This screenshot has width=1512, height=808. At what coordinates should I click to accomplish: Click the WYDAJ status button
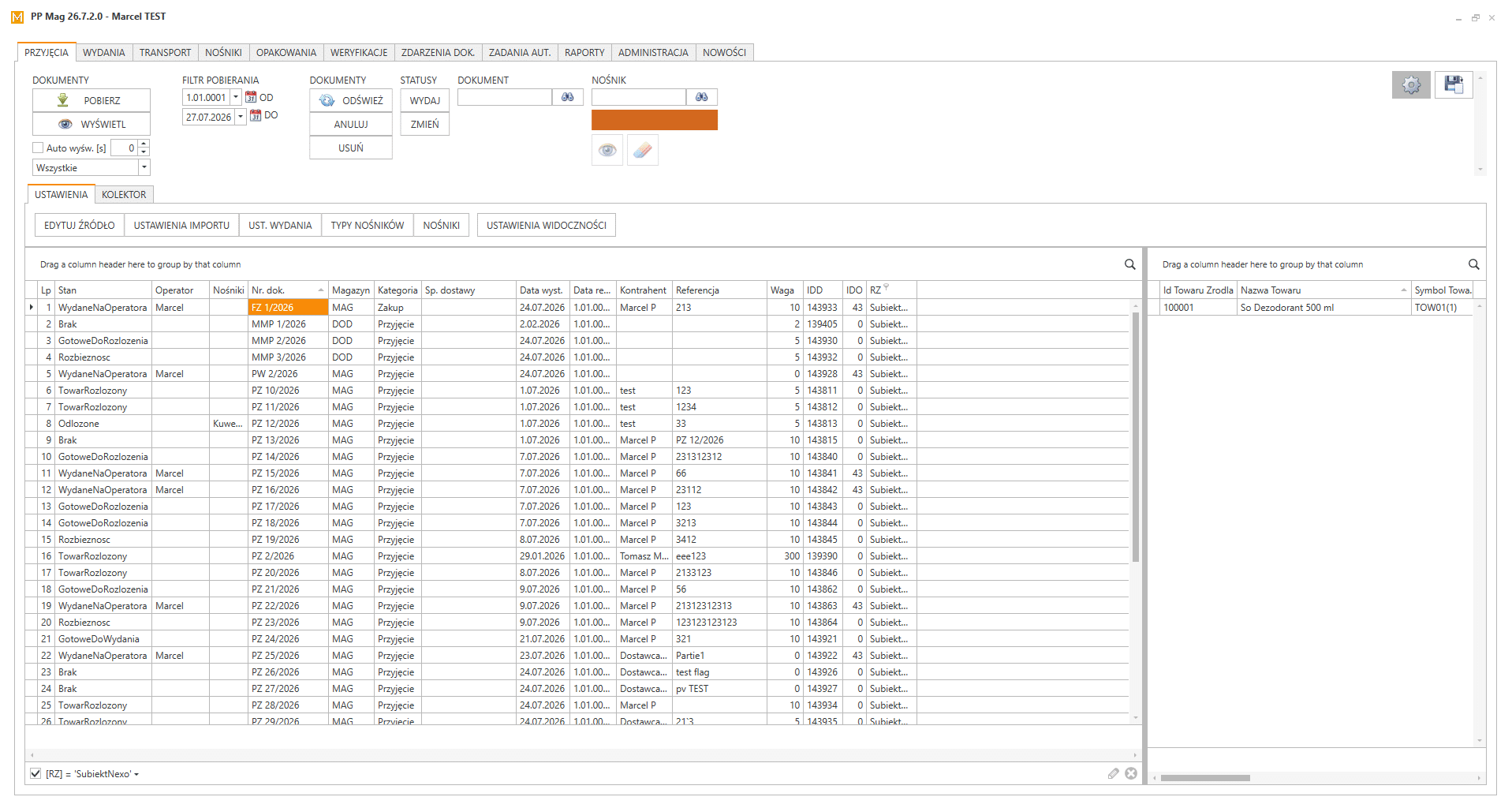425,100
